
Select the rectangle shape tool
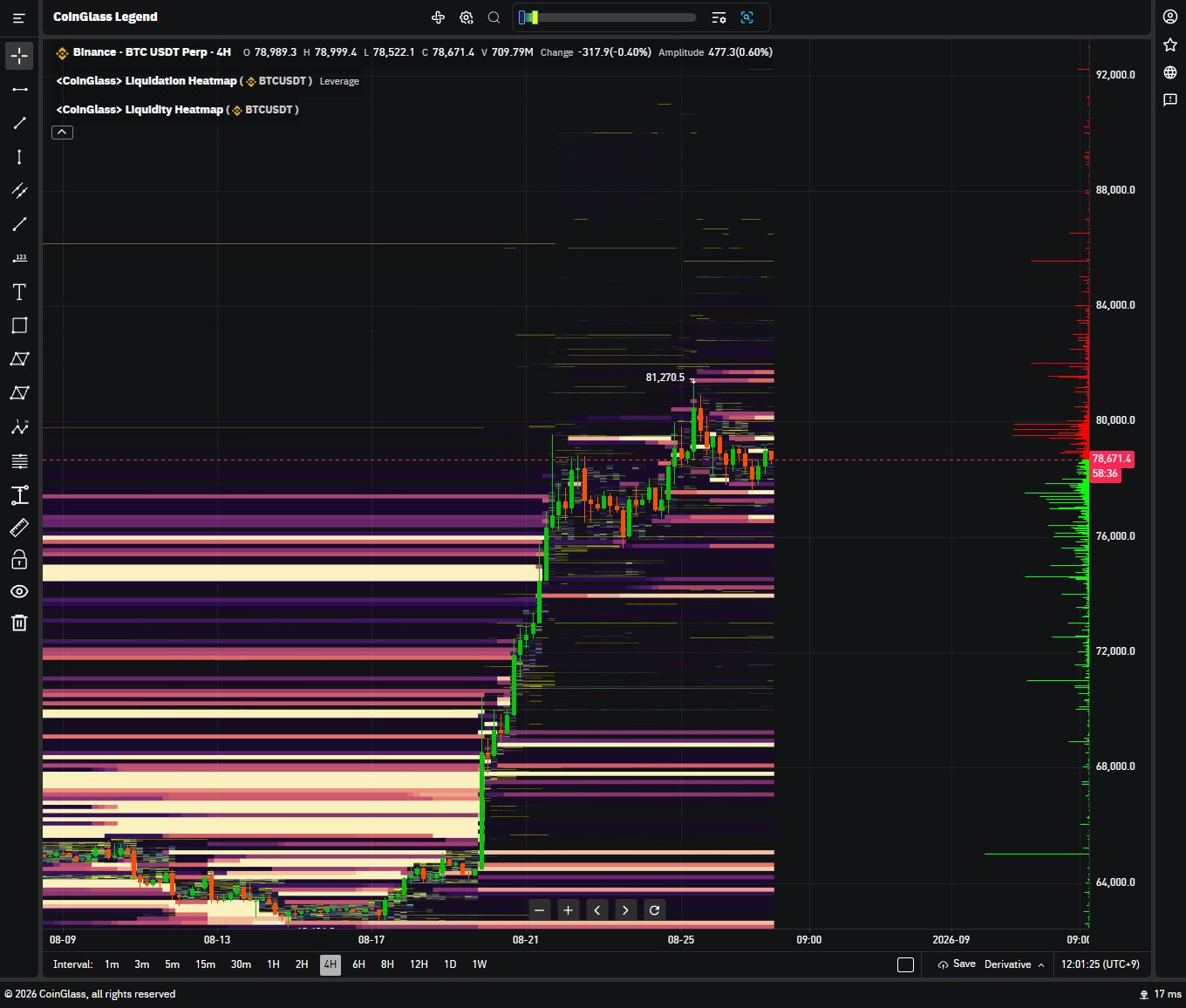19,325
